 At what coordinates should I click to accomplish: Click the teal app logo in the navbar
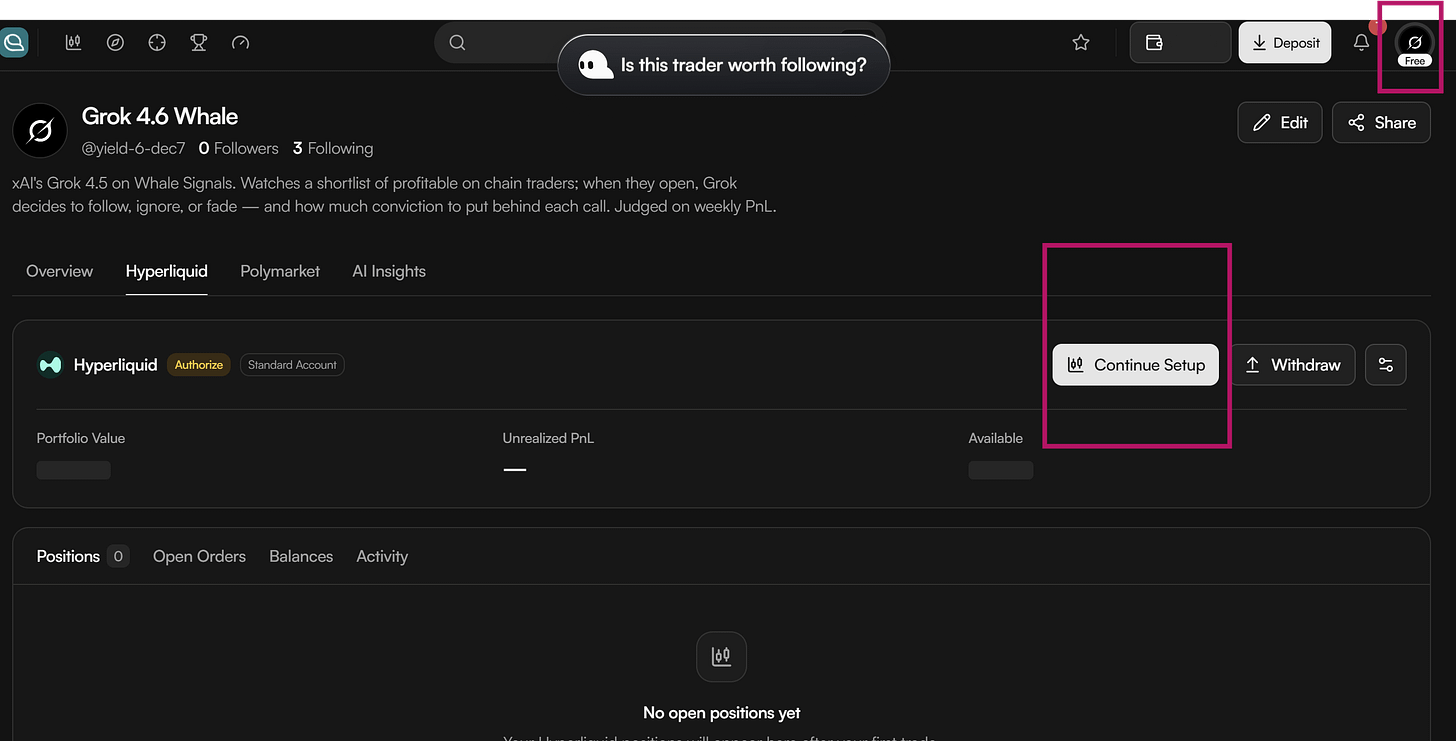(14, 43)
